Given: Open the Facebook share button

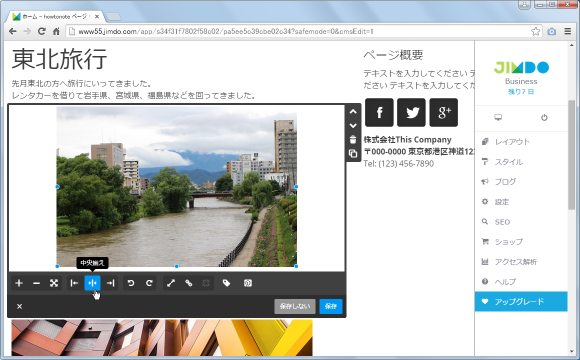Looking at the screenshot, I should [x=379, y=112].
